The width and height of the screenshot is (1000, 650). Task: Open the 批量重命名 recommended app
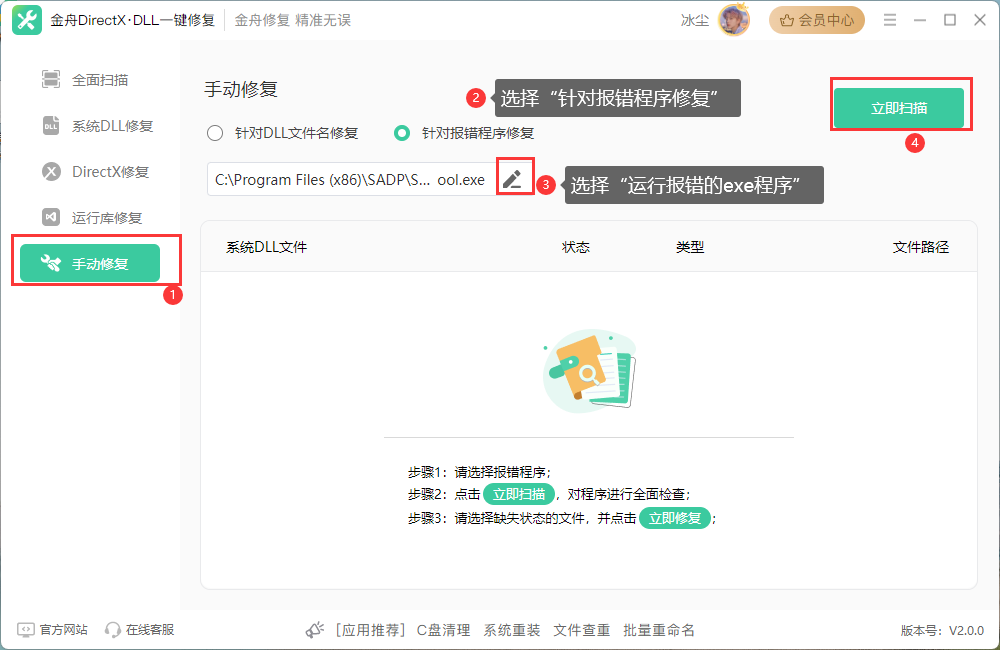[659, 630]
